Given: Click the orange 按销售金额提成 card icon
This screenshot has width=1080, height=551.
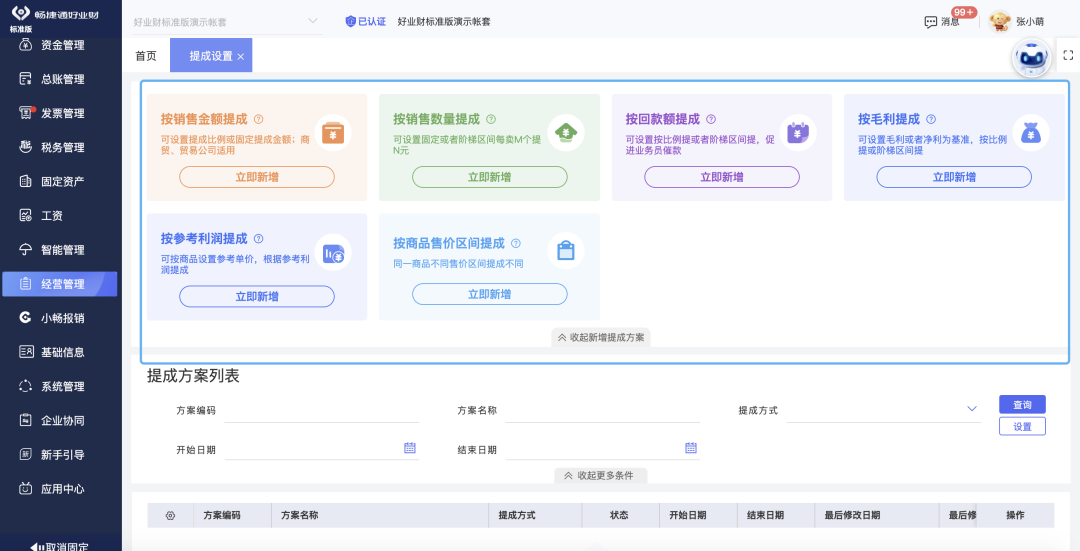Looking at the screenshot, I should point(333,132).
